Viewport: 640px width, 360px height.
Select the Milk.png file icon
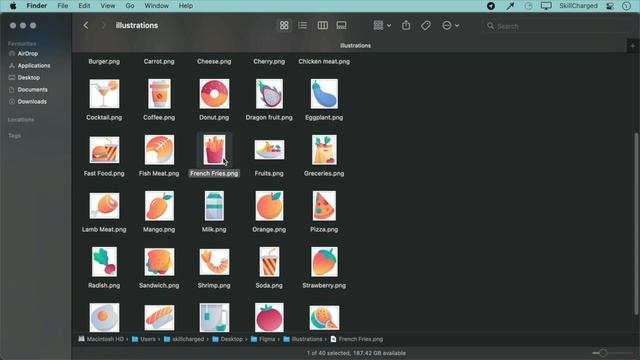[214, 206]
